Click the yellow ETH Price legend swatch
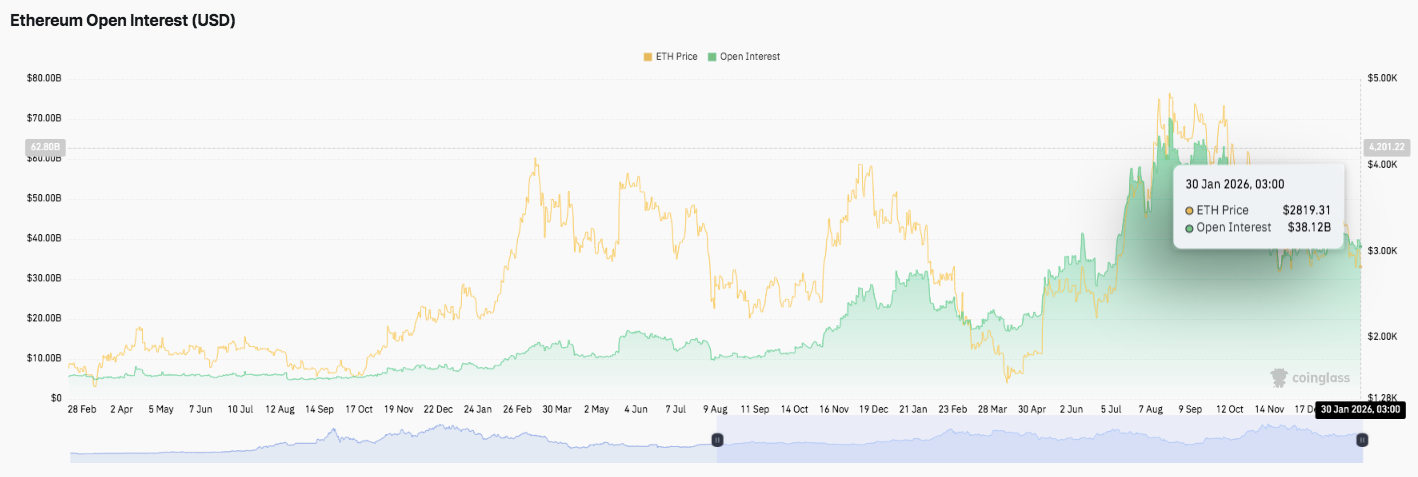The width and height of the screenshot is (1418, 477). pyautogui.click(x=647, y=57)
